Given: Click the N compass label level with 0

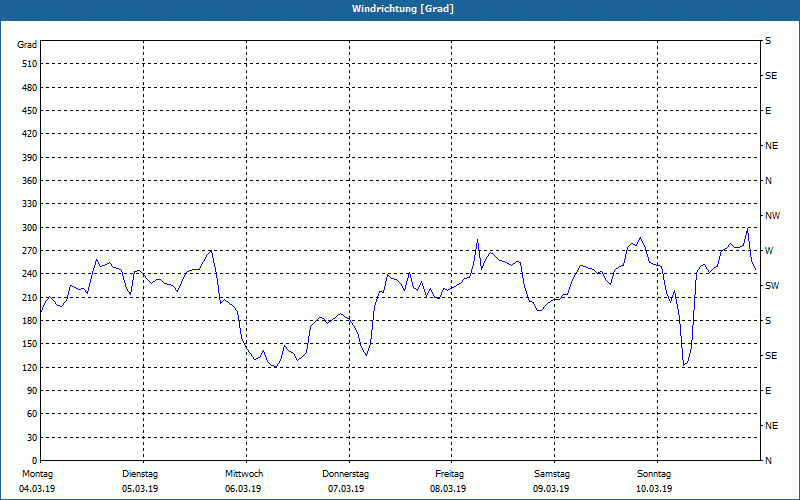Looking at the screenshot, I should pyautogui.click(x=768, y=461).
